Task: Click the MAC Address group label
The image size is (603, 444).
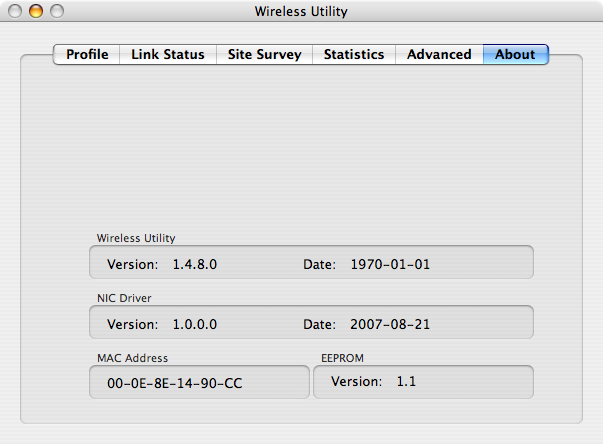Action: coord(132,358)
